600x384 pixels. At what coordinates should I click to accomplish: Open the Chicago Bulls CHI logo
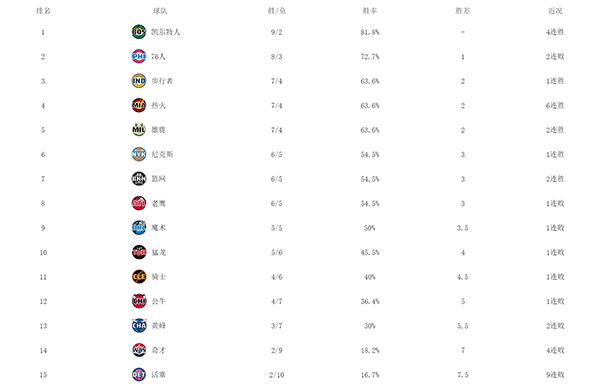coord(139,301)
